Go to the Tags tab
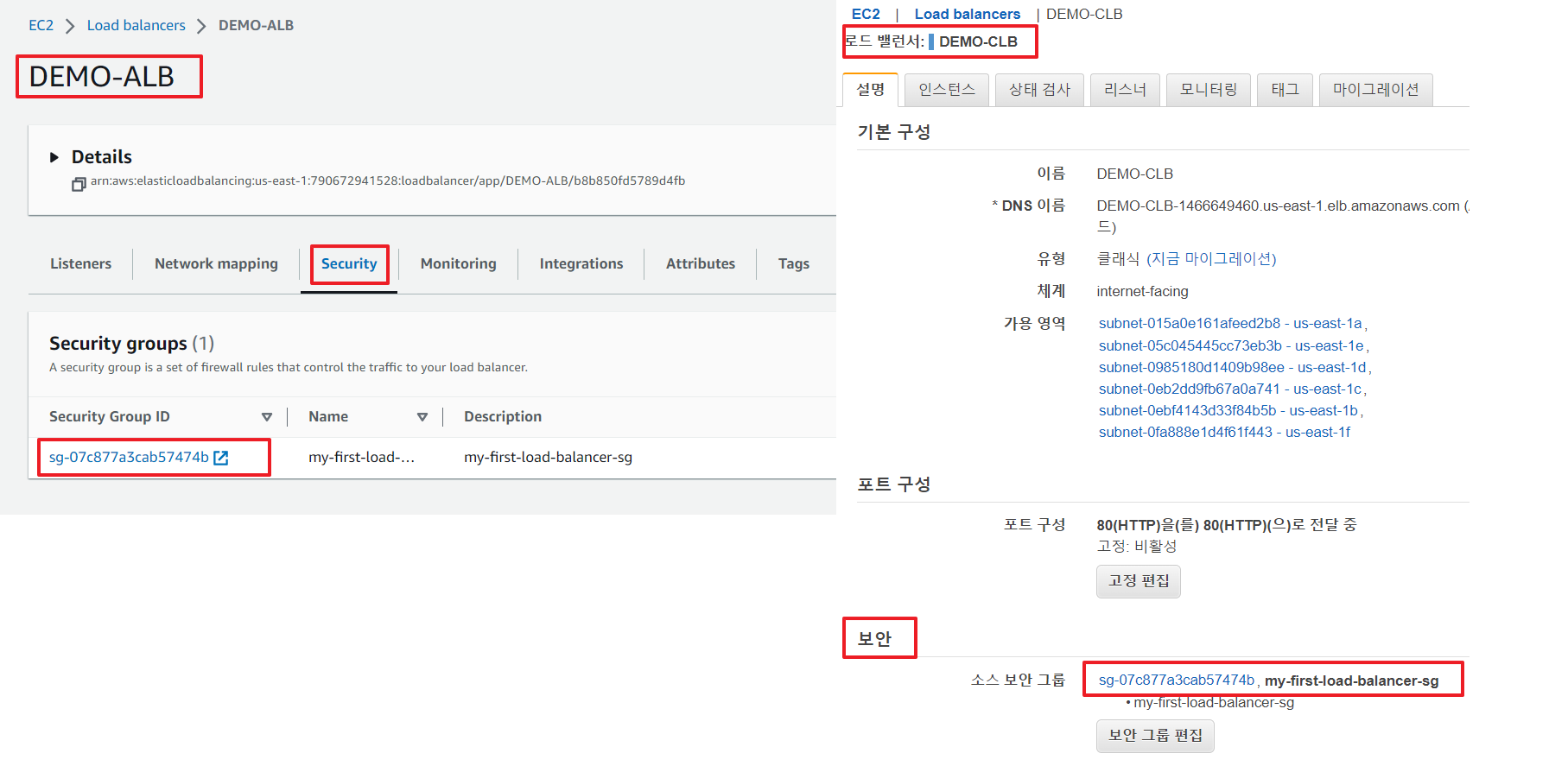 click(x=794, y=263)
